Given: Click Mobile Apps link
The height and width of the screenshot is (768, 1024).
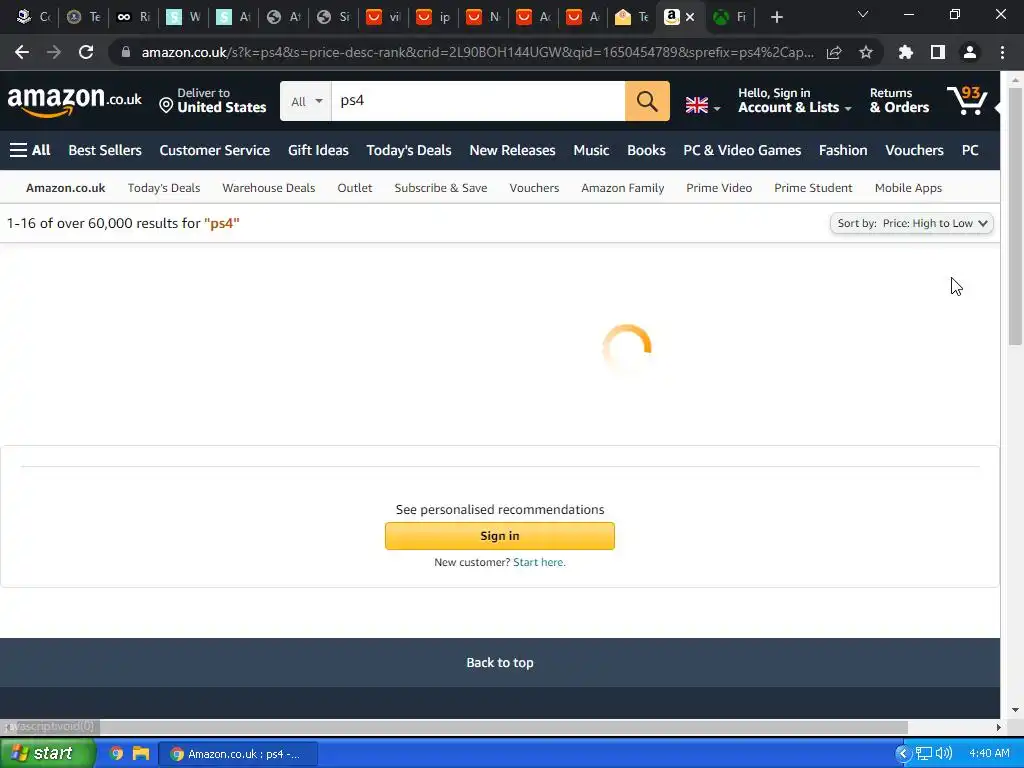Looking at the screenshot, I should (x=908, y=188).
